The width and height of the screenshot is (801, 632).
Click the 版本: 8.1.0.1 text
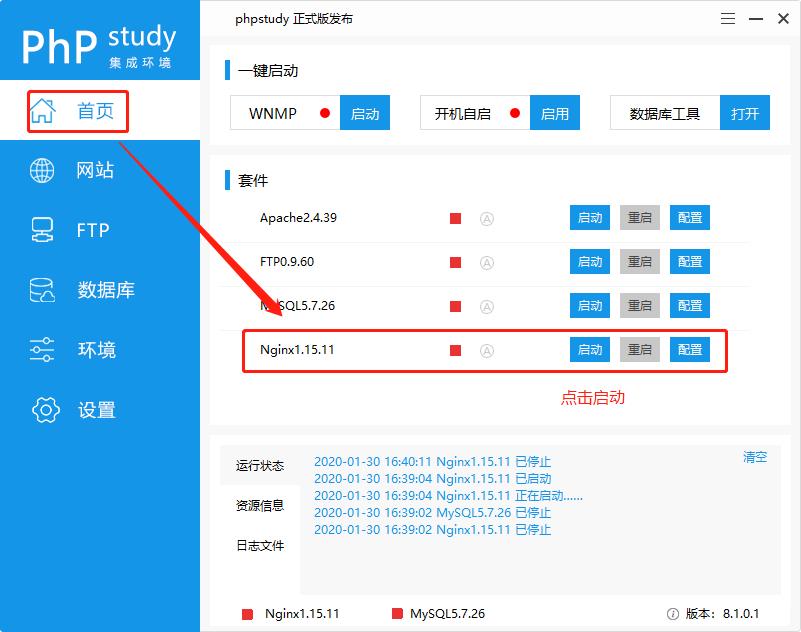coord(722,614)
